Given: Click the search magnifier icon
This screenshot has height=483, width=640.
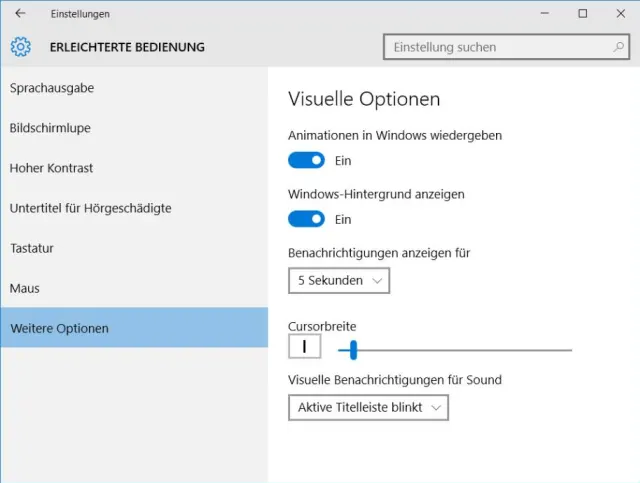Looking at the screenshot, I should pyautogui.click(x=619, y=47).
